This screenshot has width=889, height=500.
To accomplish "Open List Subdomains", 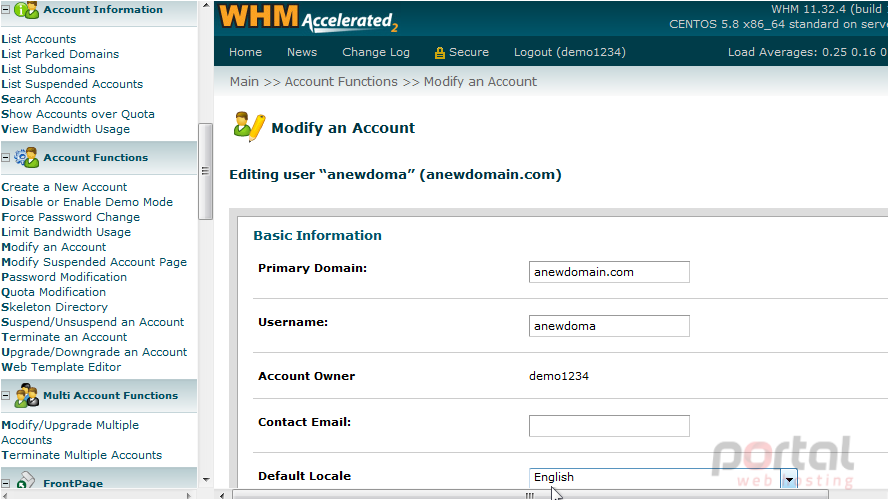I will pos(48,69).
